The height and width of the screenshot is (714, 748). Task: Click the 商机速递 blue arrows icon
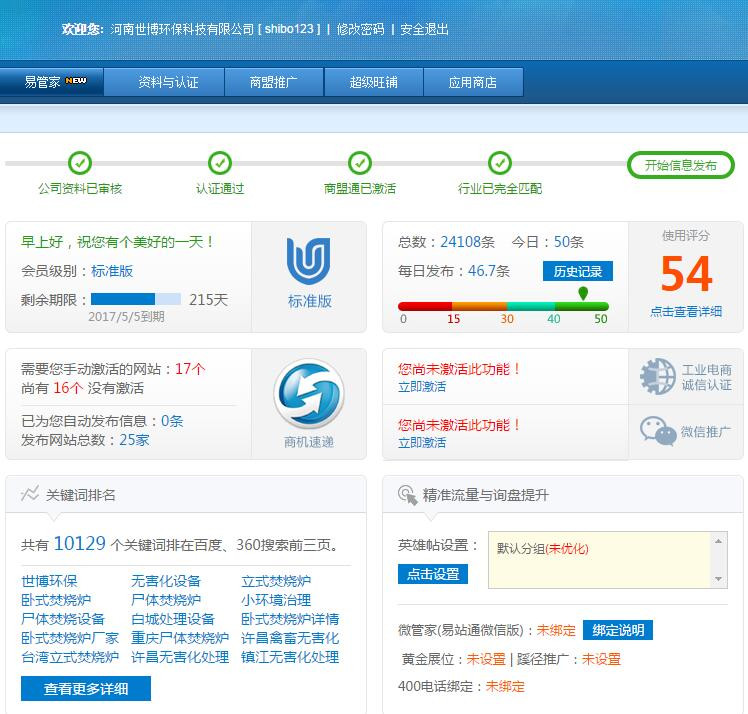click(x=309, y=394)
